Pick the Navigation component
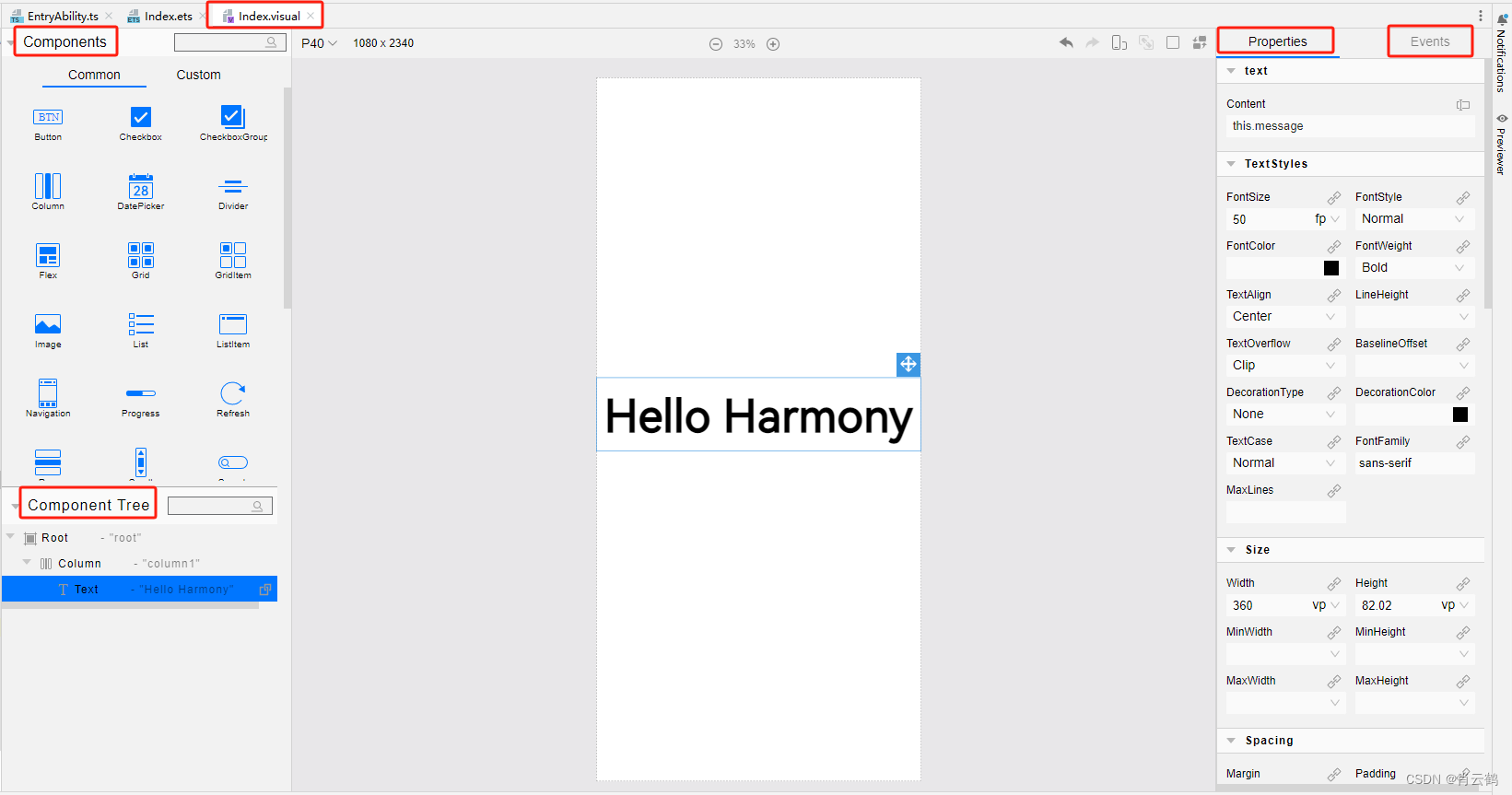This screenshot has width=1512, height=795. click(x=48, y=399)
